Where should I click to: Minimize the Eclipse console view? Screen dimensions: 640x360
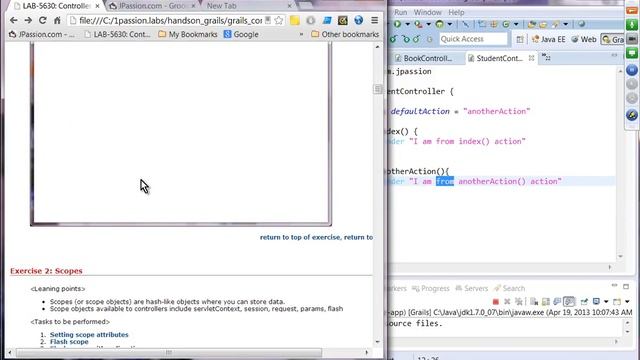614,286
